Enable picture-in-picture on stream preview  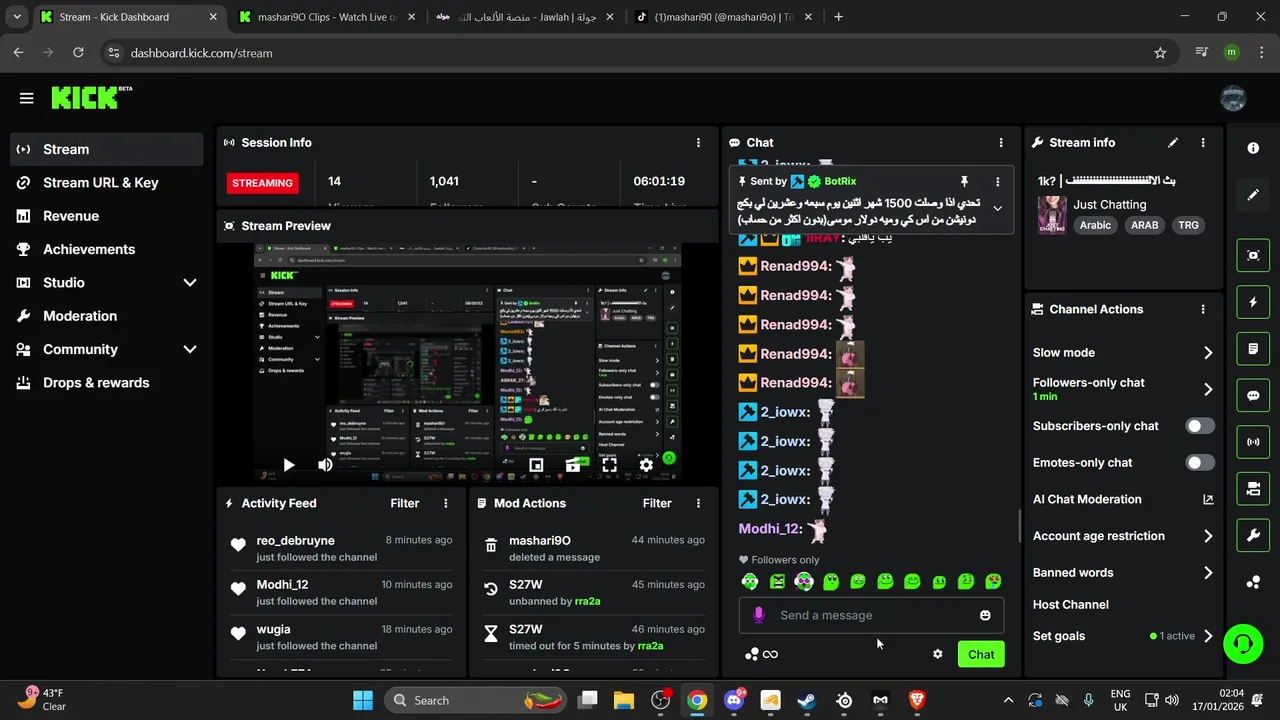[x=536, y=465]
